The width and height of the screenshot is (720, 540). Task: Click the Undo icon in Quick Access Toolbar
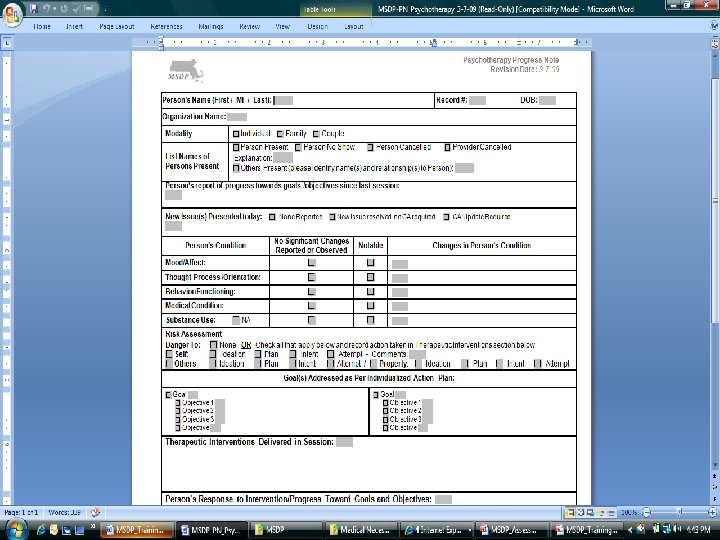[47, 9]
